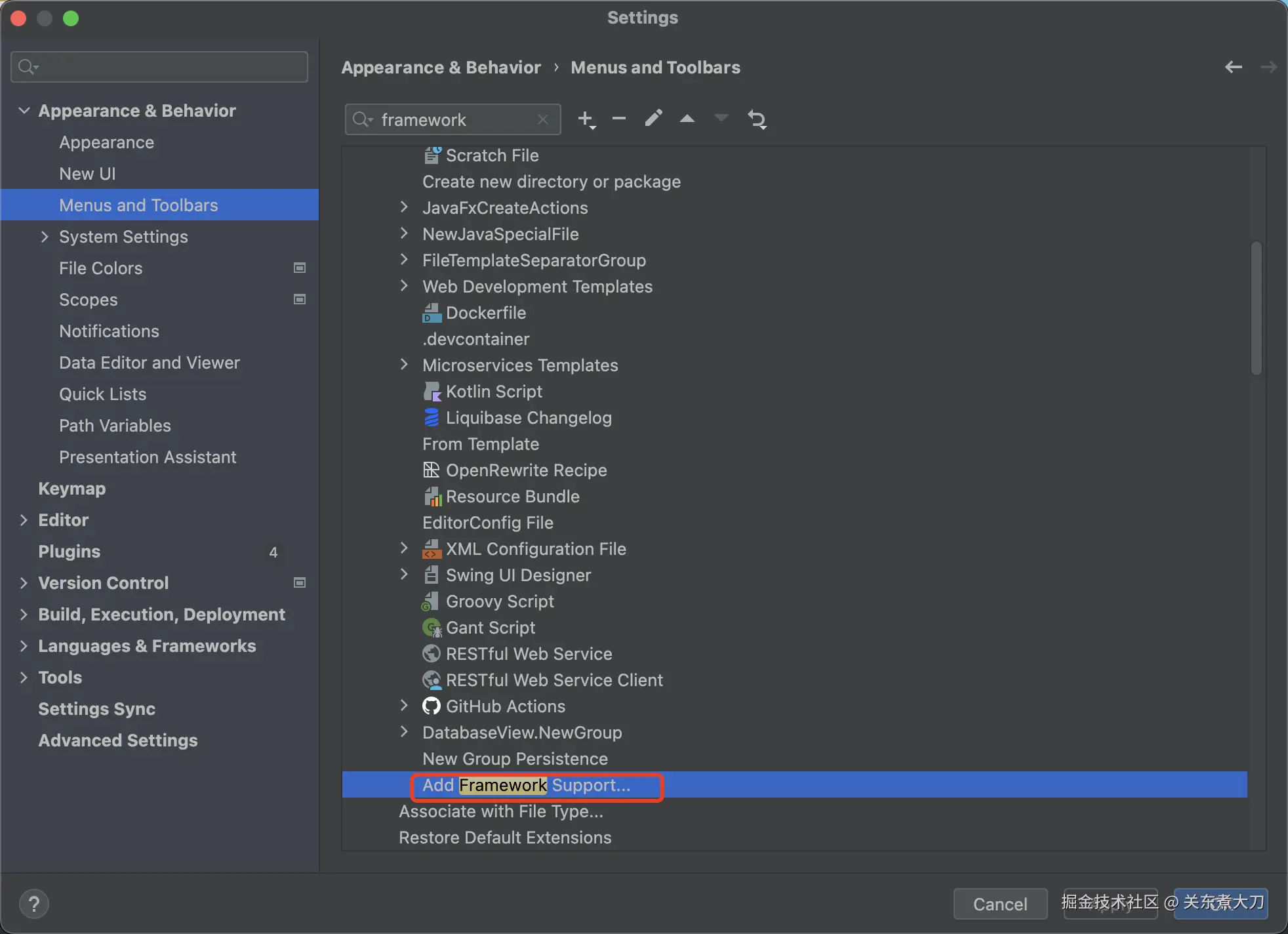This screenshot has width=1288, height=934.
Task: Open the Plugins settings page
Action: tap(69, 552)
